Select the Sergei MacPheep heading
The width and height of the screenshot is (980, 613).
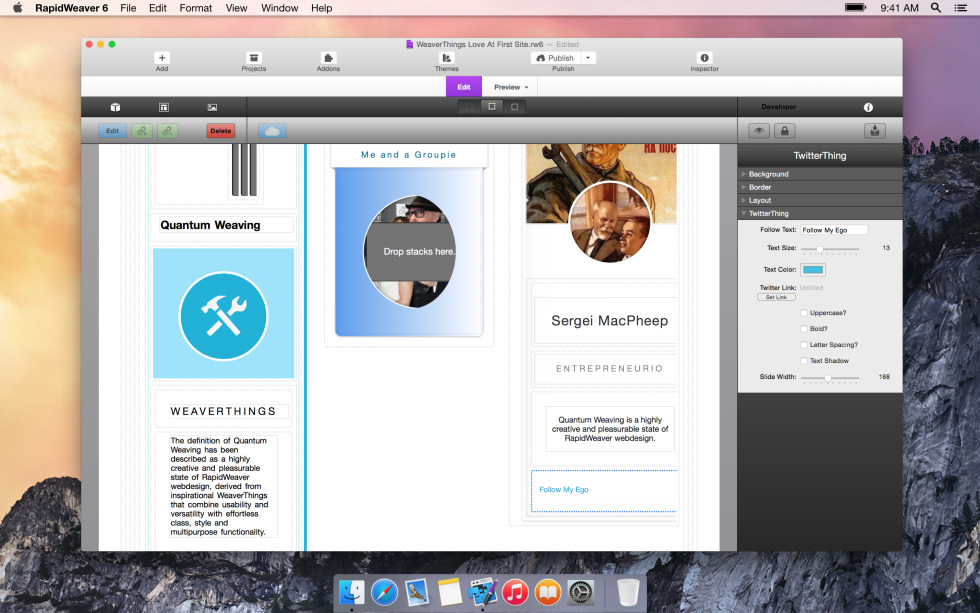pyautogui.click(x=609, y=321)
